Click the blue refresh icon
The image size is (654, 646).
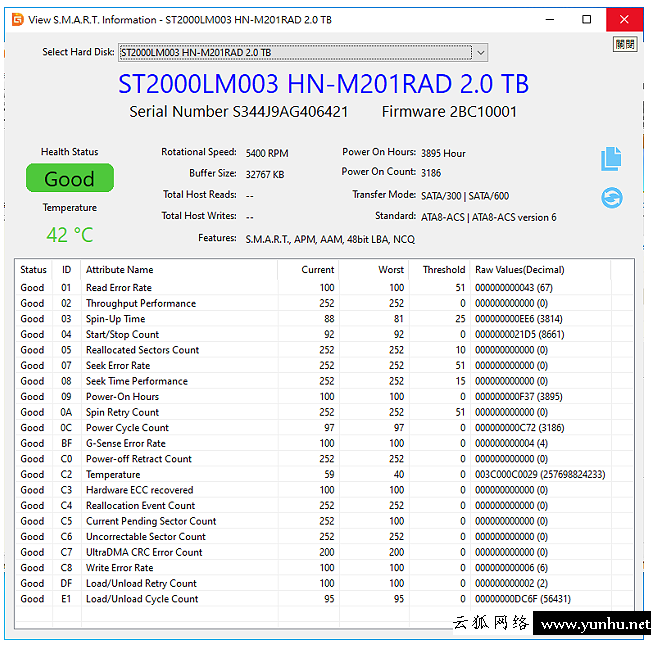click(611, 197)
